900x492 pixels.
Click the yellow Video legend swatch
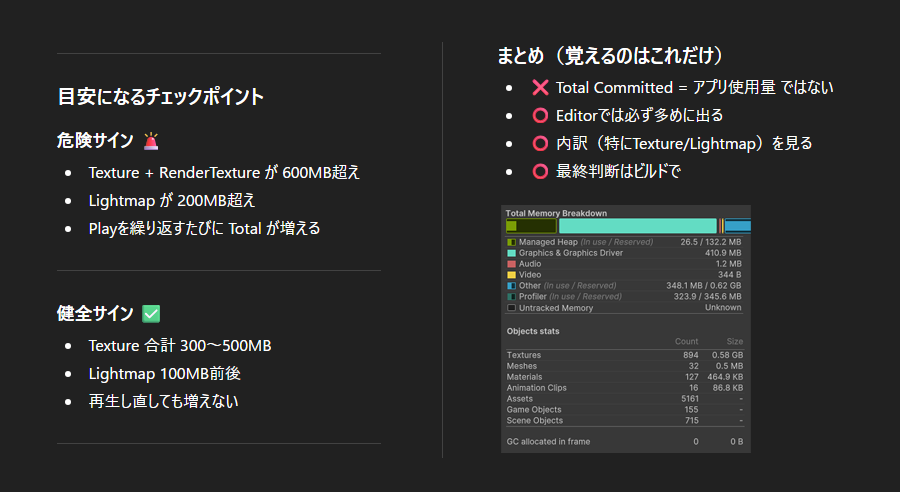[511, 275]
